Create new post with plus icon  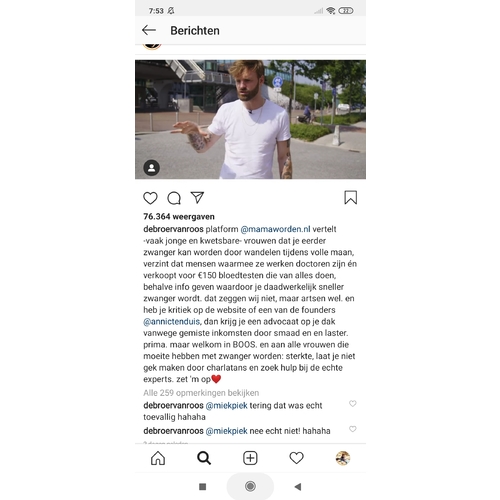click(250, 458)
